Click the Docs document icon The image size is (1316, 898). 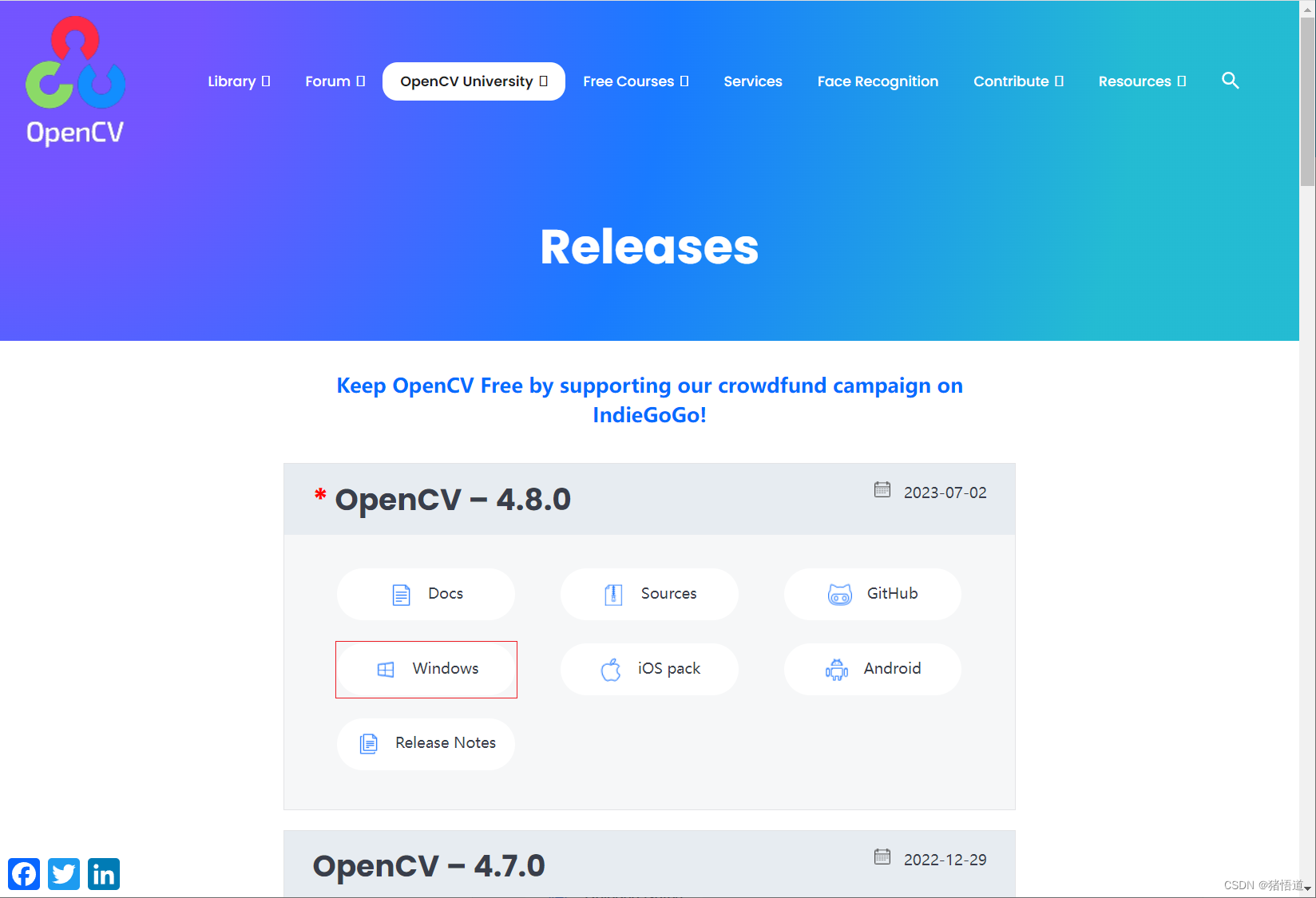tap(402, 595)
